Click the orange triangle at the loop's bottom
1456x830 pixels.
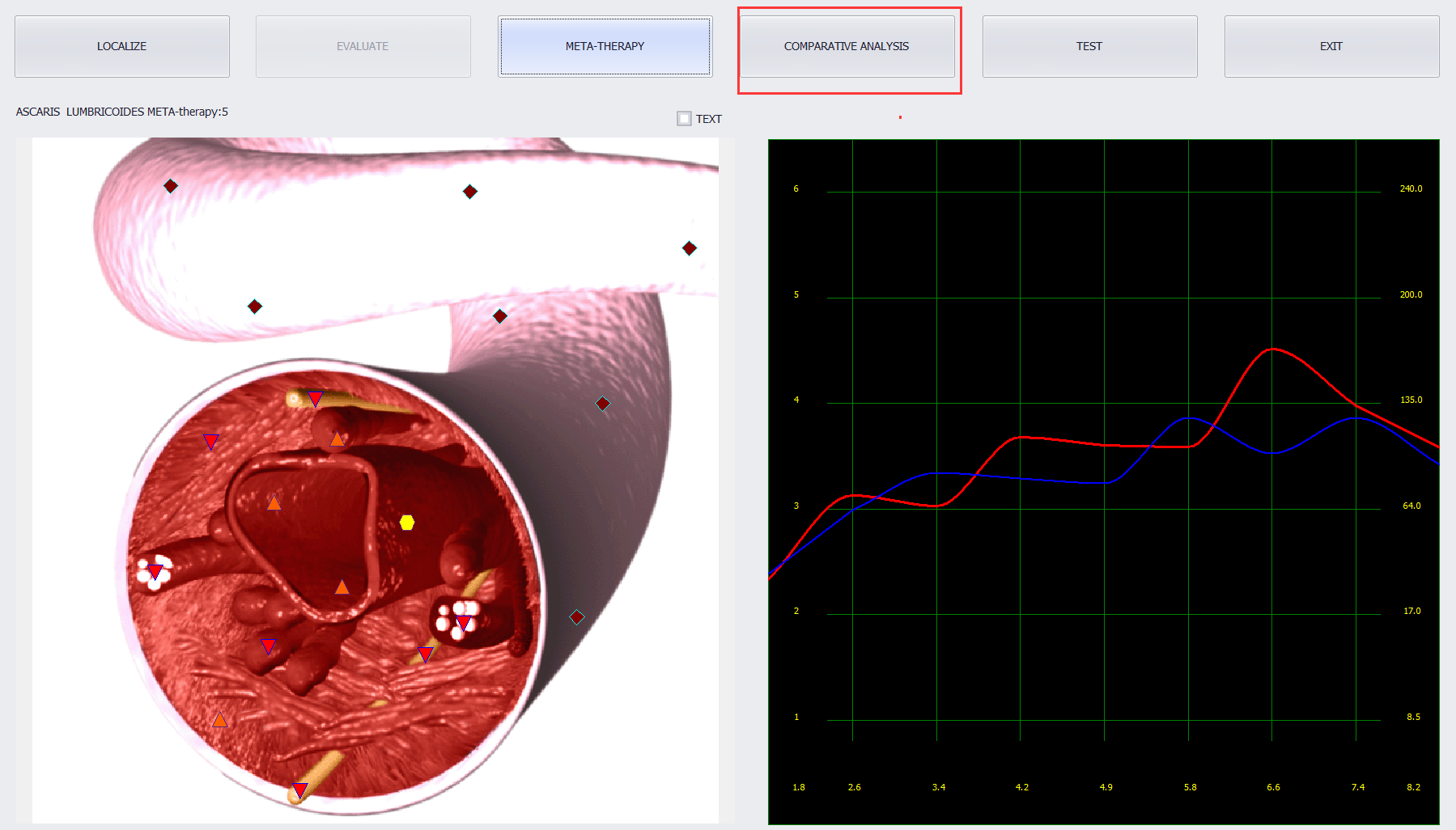click(342, 587)
